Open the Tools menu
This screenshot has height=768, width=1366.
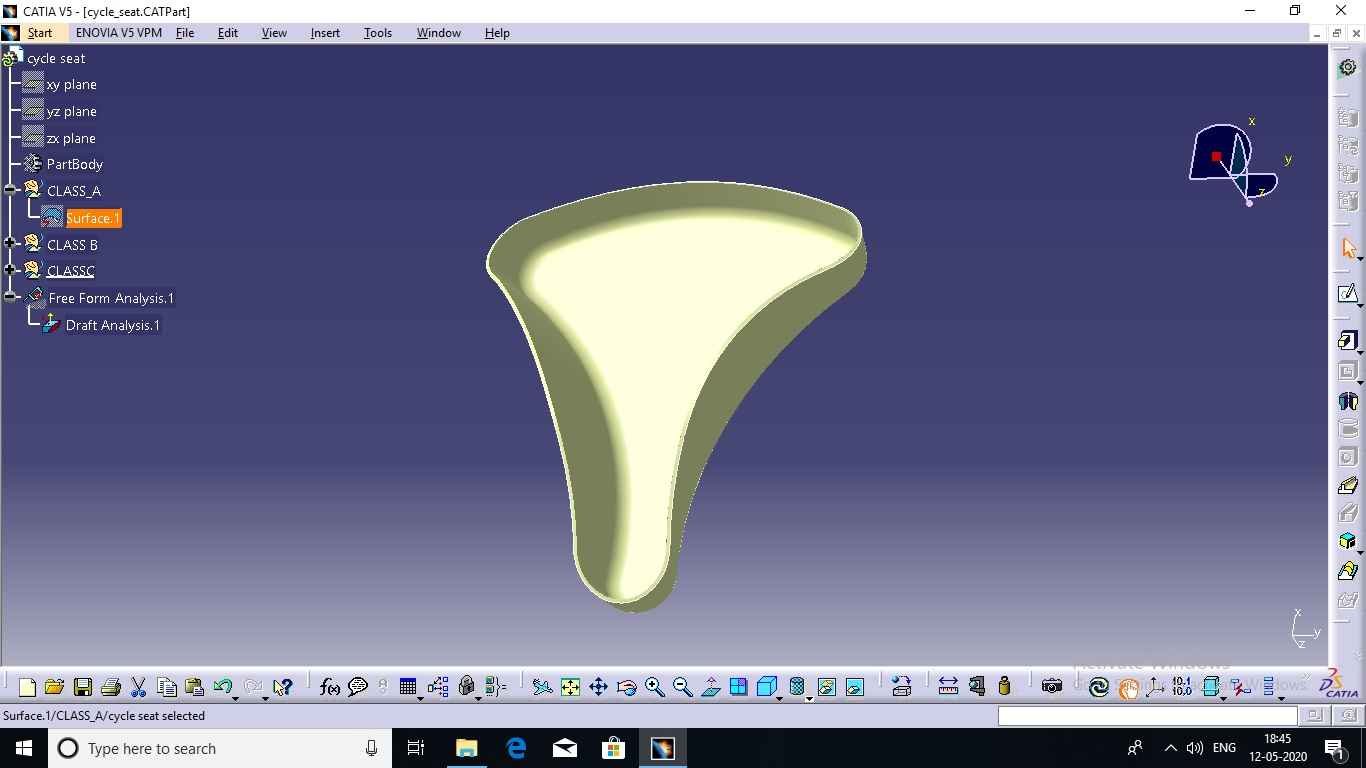click(x=377, y=33)
